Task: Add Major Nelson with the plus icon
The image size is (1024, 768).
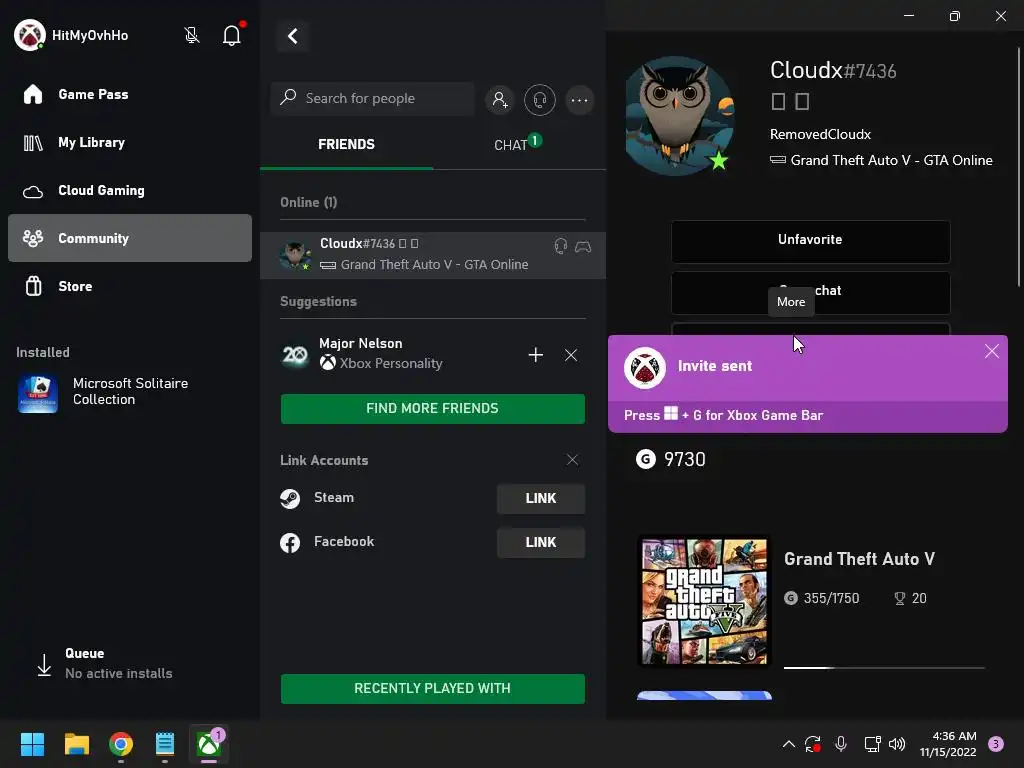Action: pyautogui.click(x=536, y=355)
